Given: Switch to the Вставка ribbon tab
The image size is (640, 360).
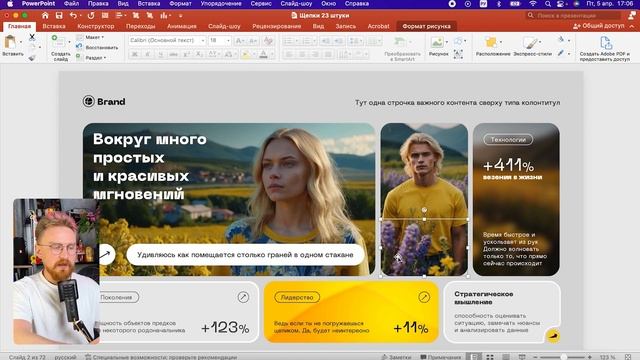Looking at the screenshot, I should (x=54, y=26).
